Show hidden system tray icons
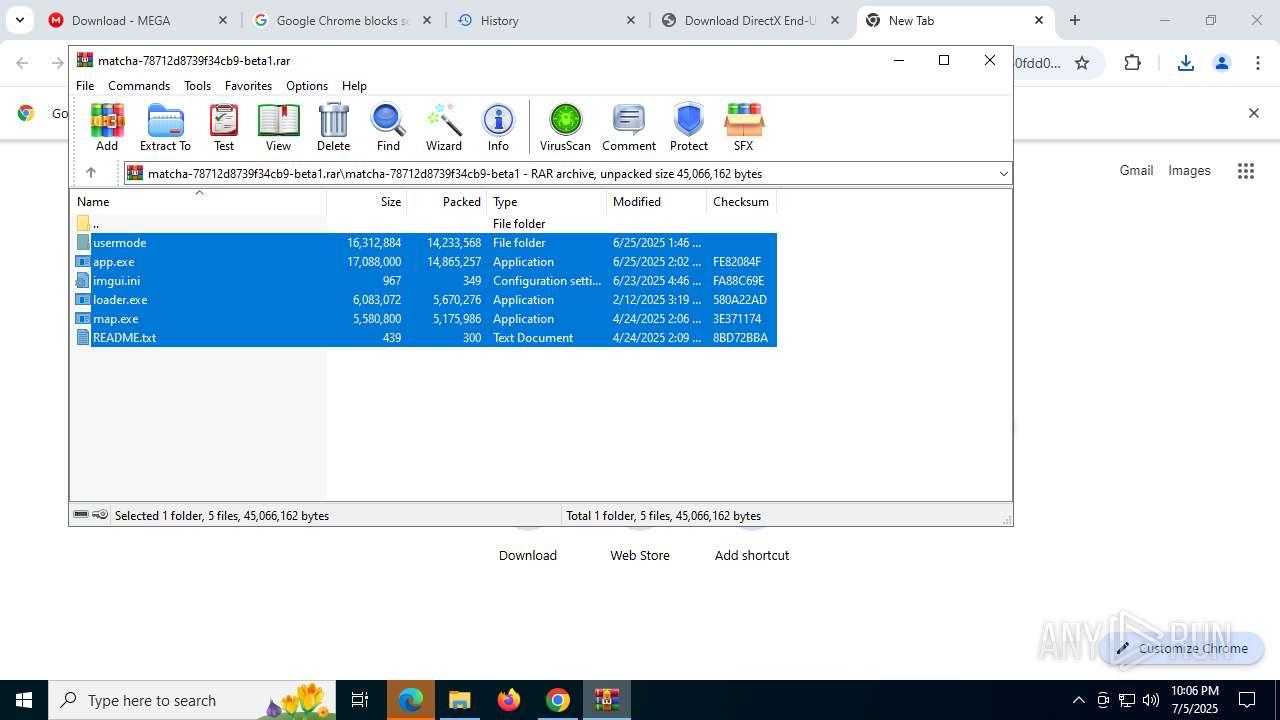The image size is (1280, 720). click(1078, 700)
